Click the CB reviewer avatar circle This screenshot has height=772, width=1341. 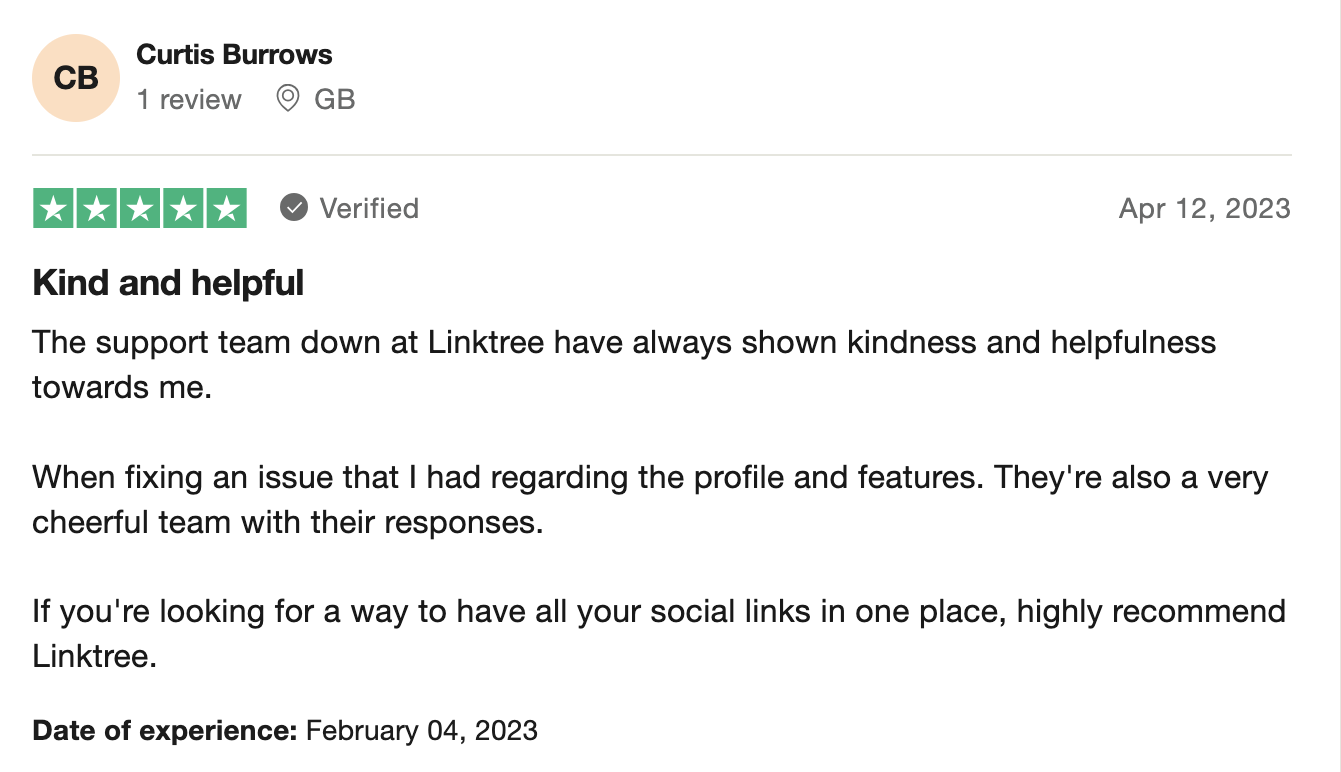pyautogui.click(x=76, y=78)
